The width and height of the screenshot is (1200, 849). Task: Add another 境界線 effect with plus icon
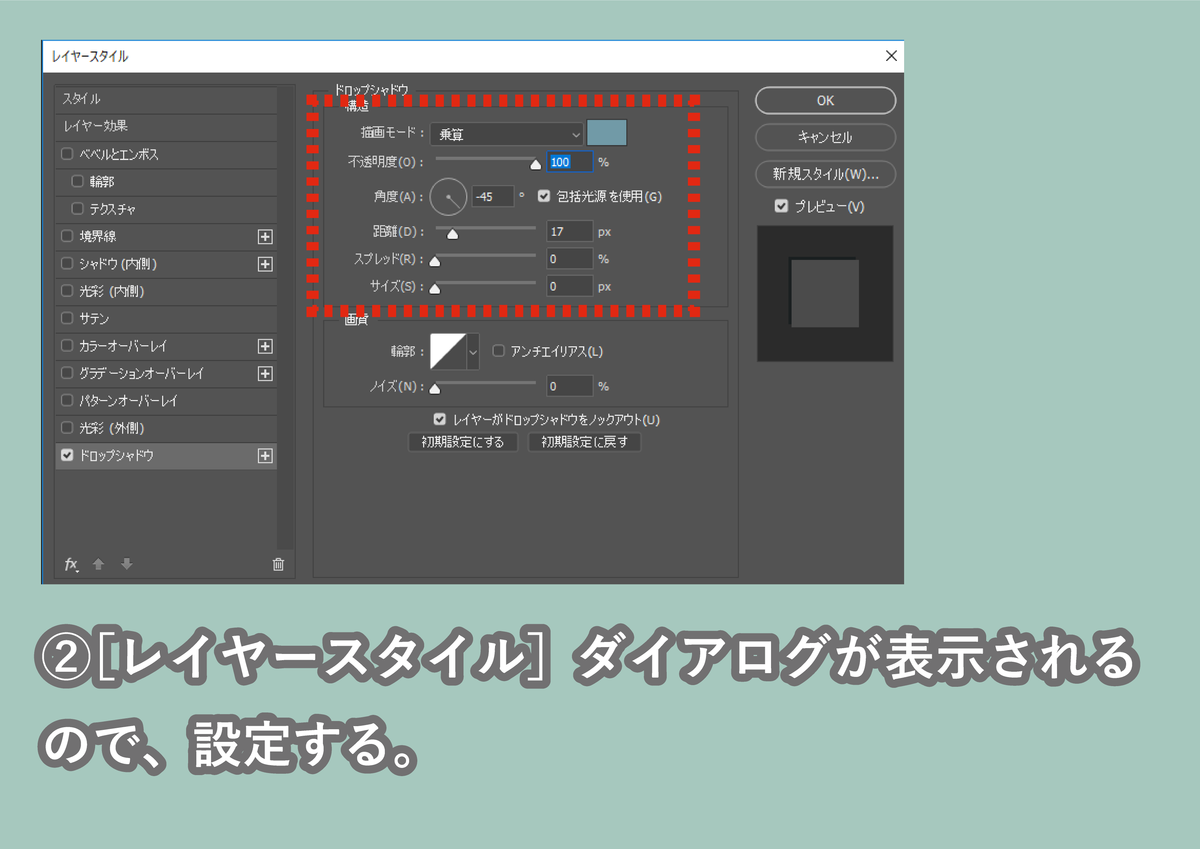265,237
